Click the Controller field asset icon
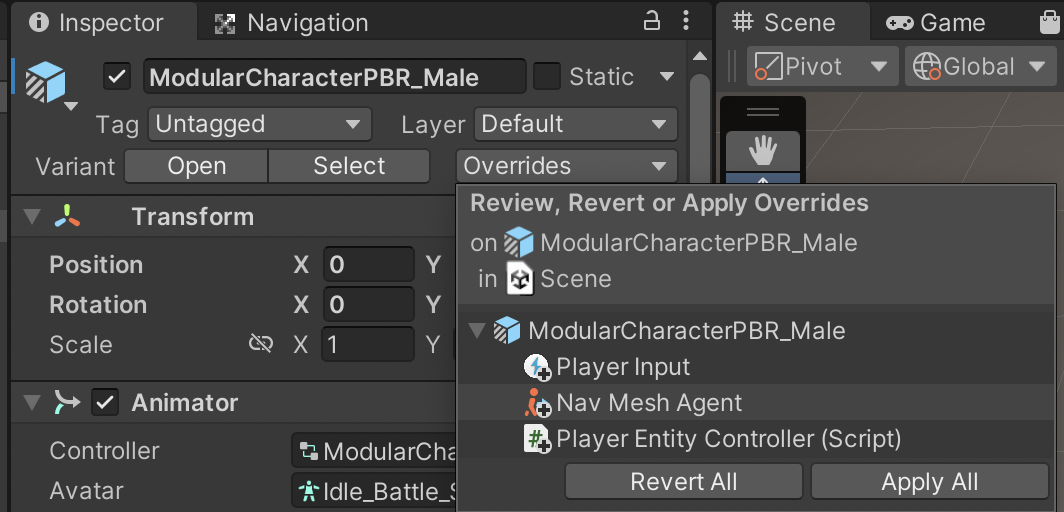This screenshot has width=1064, height=512. coord(309,451)
